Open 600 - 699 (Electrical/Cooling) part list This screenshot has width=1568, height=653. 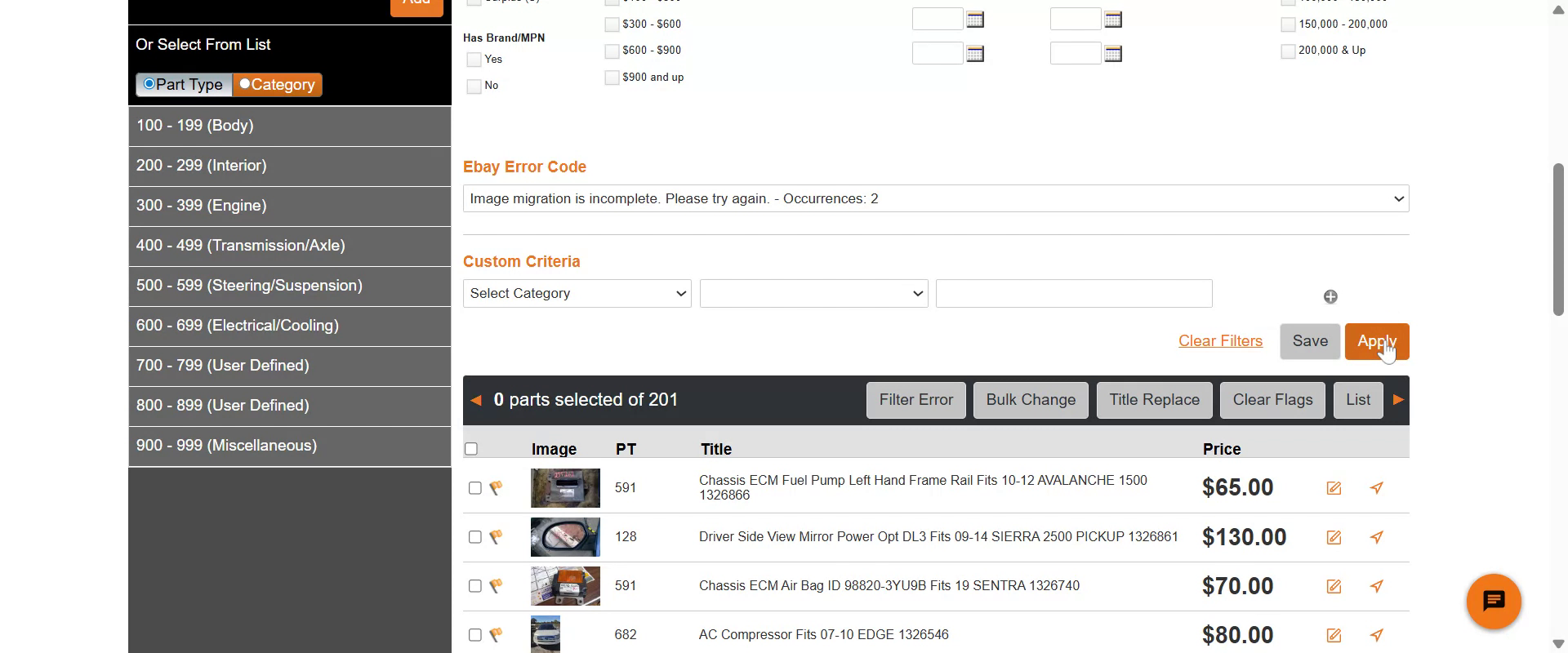(x=290, y=326)
